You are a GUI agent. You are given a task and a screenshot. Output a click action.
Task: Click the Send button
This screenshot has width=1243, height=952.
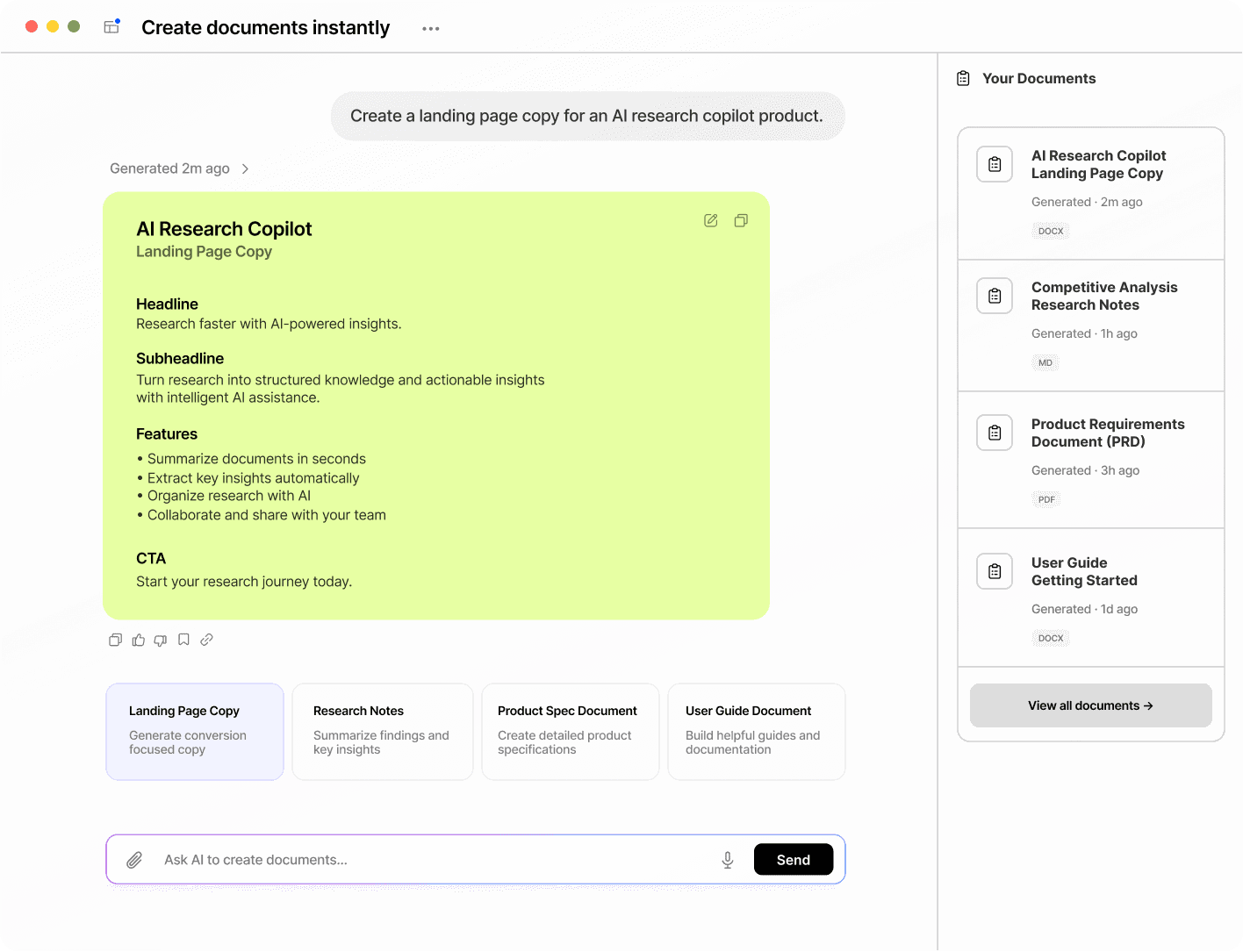point(794,860)
